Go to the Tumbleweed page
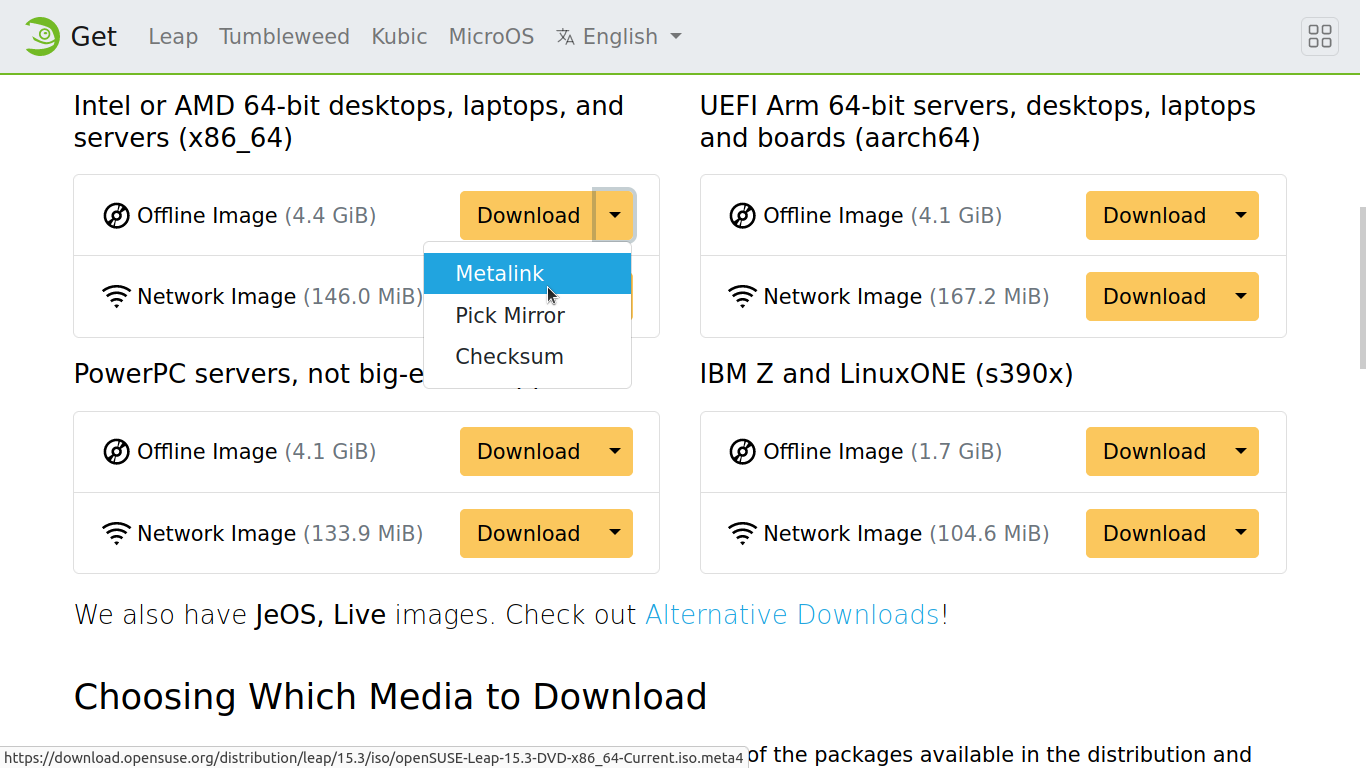 coord(284,37)
